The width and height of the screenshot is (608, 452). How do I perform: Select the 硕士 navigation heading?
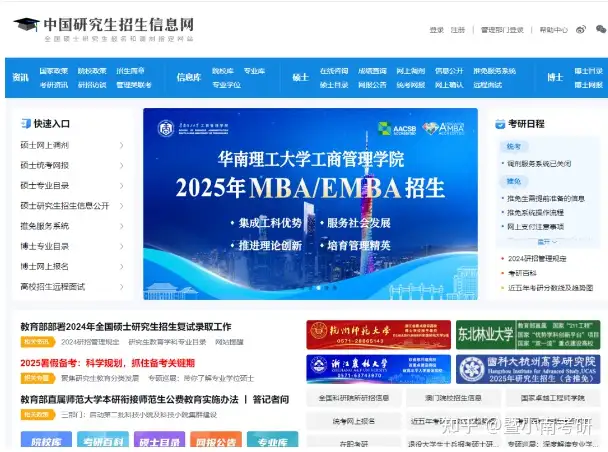(x=301, y=78)
